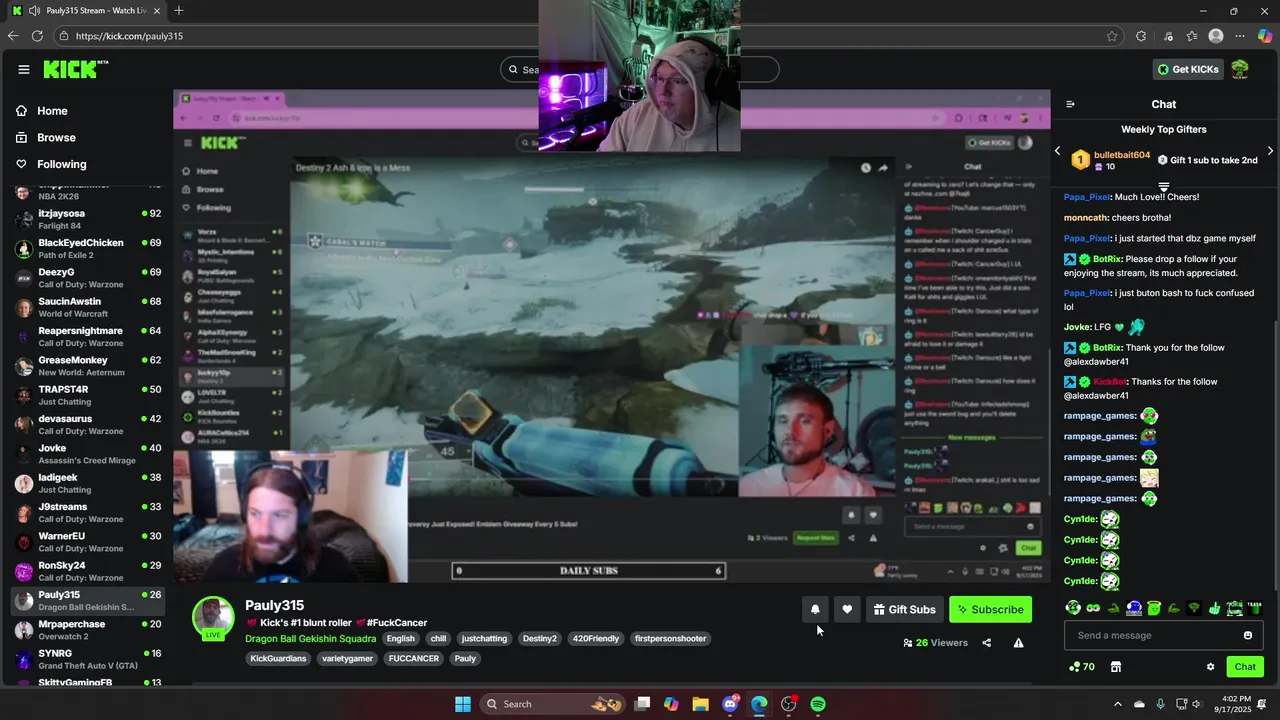Open the user avatar menu top right
This screenshot has height=720, width=1280.
(x=1240, y=69)
